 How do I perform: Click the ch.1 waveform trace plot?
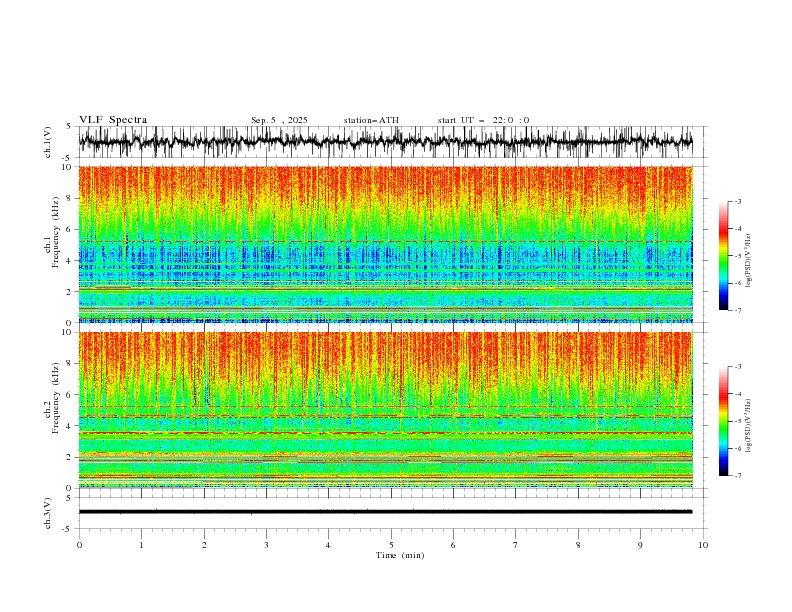pos(386,142)
